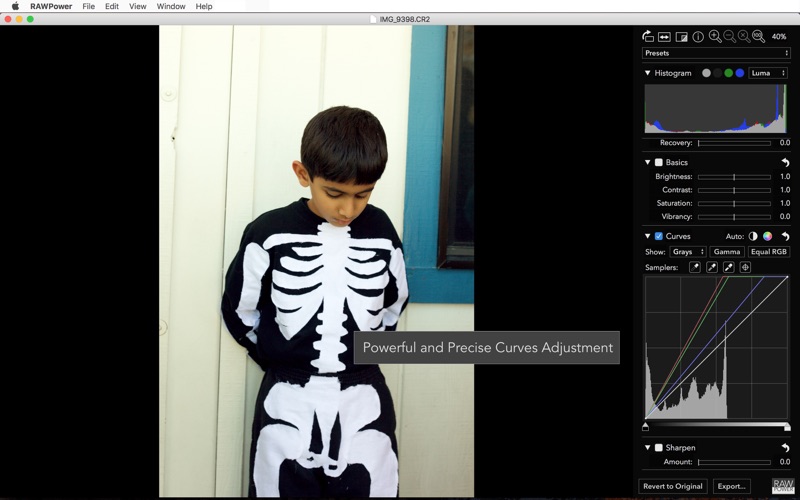The width and height of the screenshot is (800, 500).
Task: Click the Vibrancy slider
Action: pos(734,217)
